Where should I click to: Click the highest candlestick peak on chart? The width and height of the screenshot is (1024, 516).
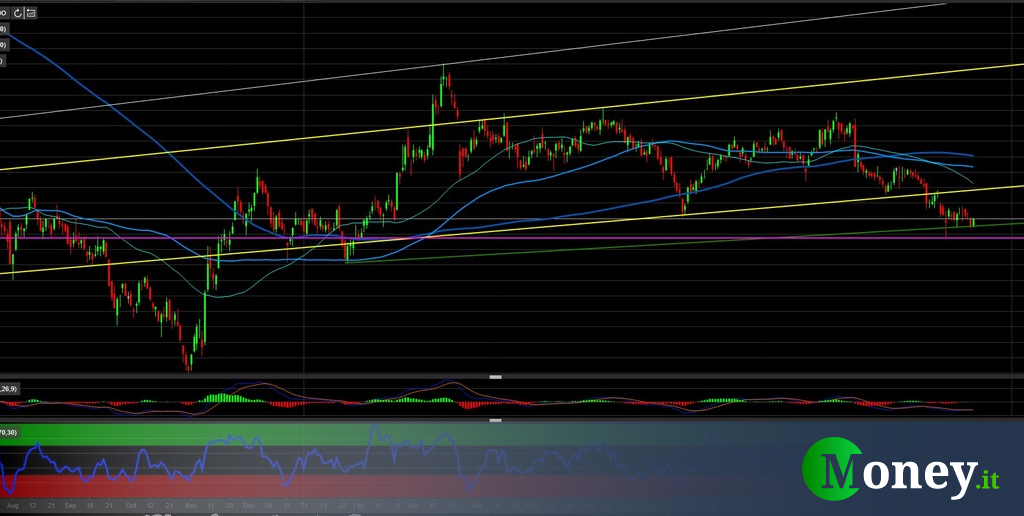click(443, 70)
